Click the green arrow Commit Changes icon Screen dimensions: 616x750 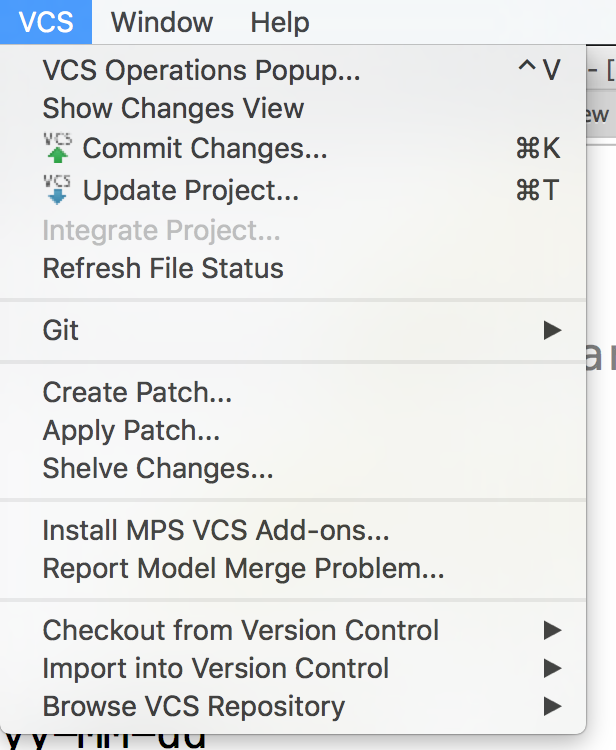pyautogui.click(x=58, y=149)
